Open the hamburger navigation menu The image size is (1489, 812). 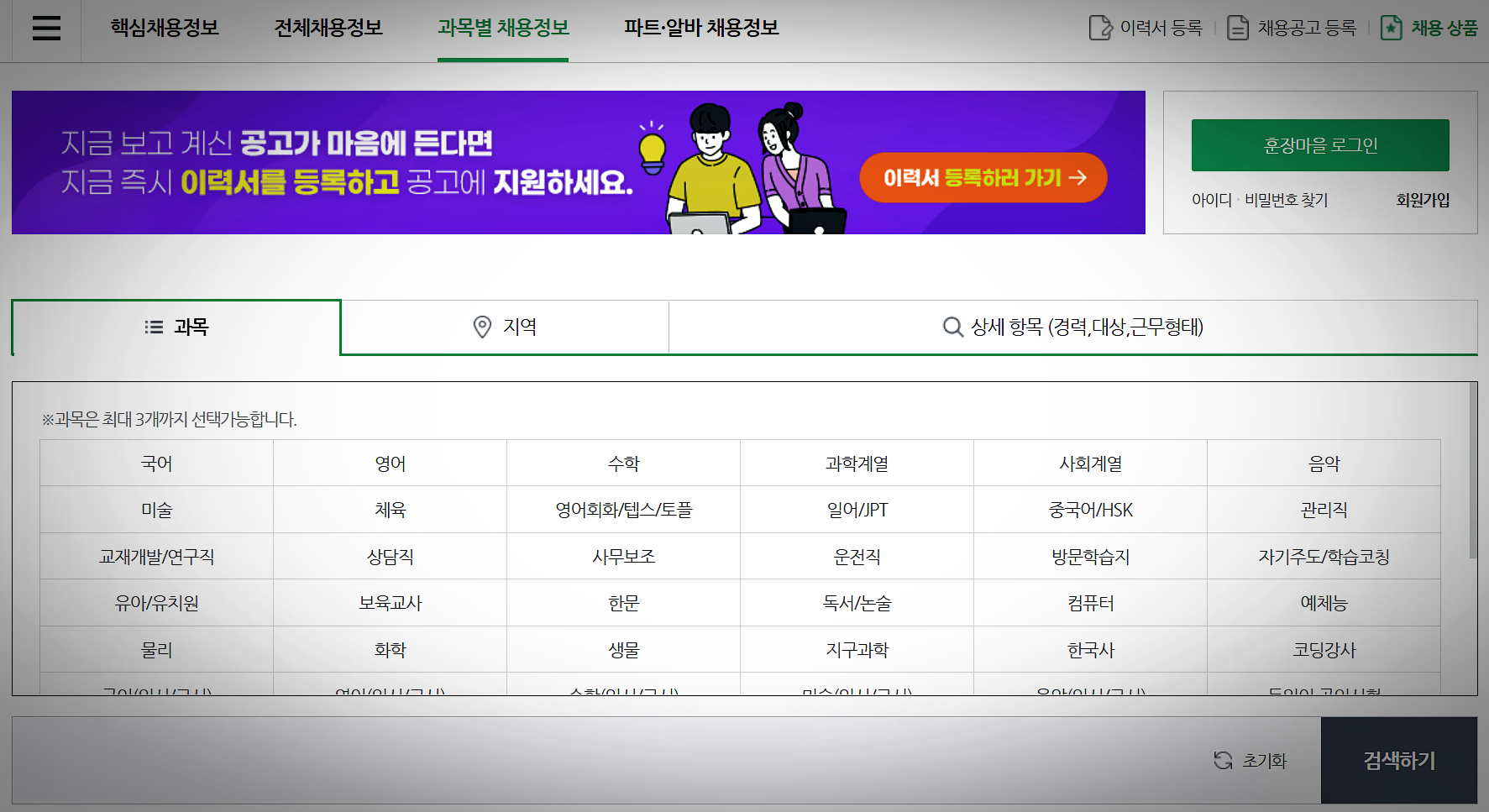45,29
